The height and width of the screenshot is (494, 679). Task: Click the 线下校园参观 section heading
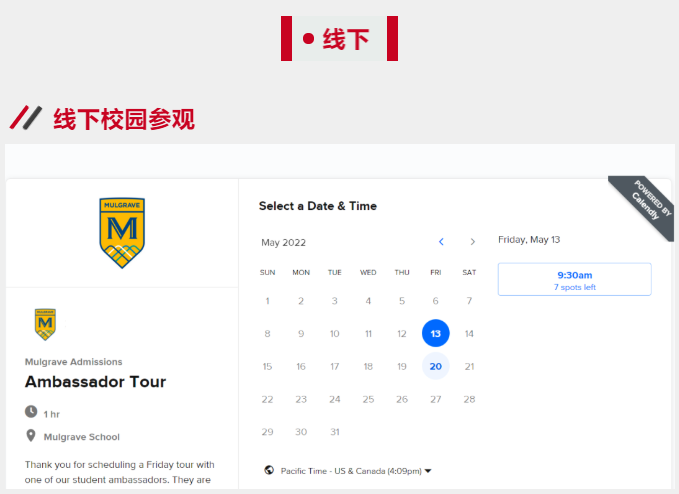(123, 119)
